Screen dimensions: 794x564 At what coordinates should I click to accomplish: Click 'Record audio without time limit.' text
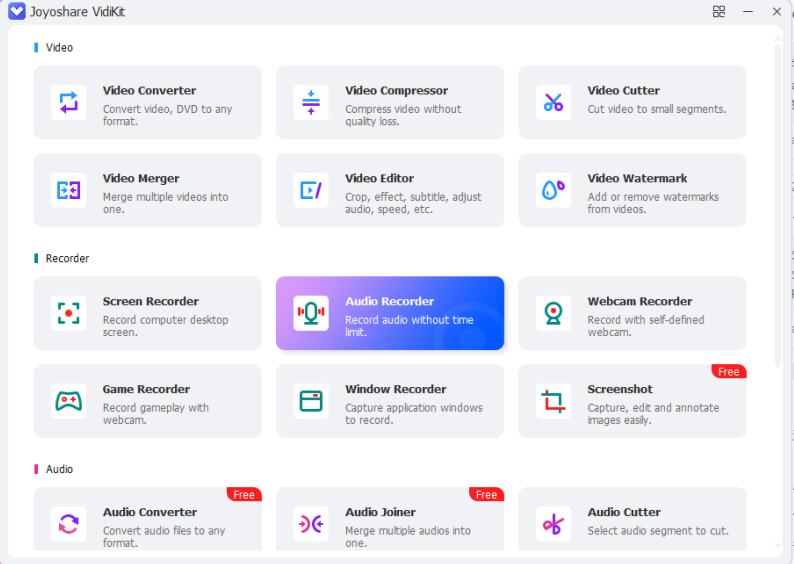coord(409,326)
